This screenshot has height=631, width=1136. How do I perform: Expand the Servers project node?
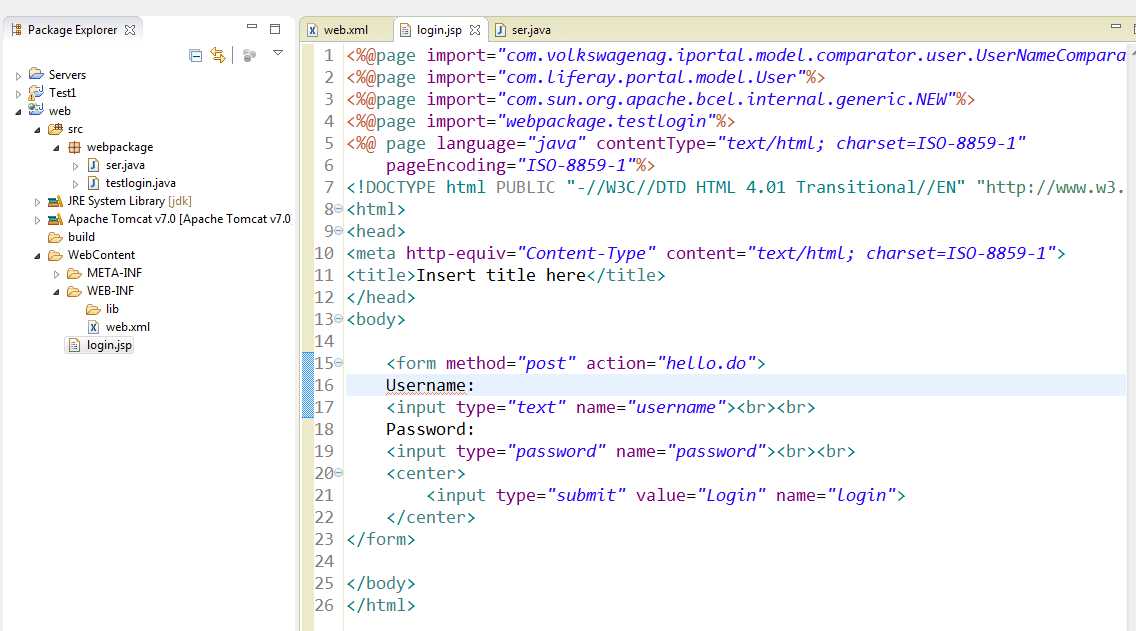pyautogui.click(x=19, y=75)
